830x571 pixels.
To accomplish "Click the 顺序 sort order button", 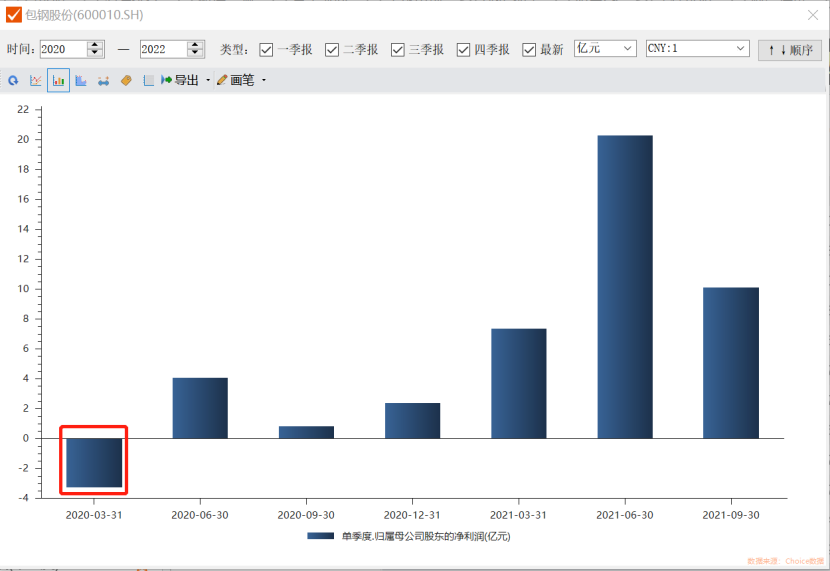I will (789, 50).
